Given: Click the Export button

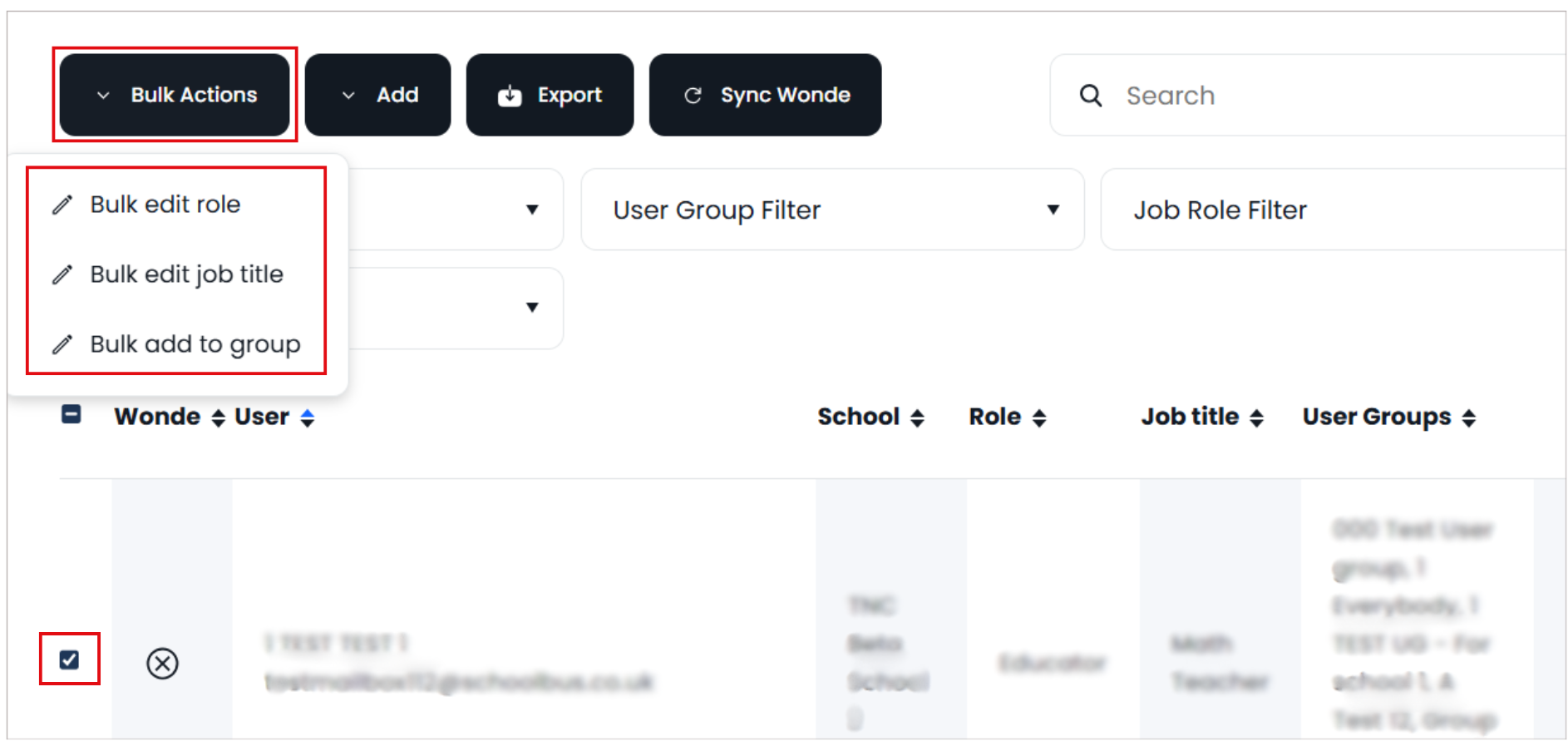Looking at the screenshot, I should (550, 95).
